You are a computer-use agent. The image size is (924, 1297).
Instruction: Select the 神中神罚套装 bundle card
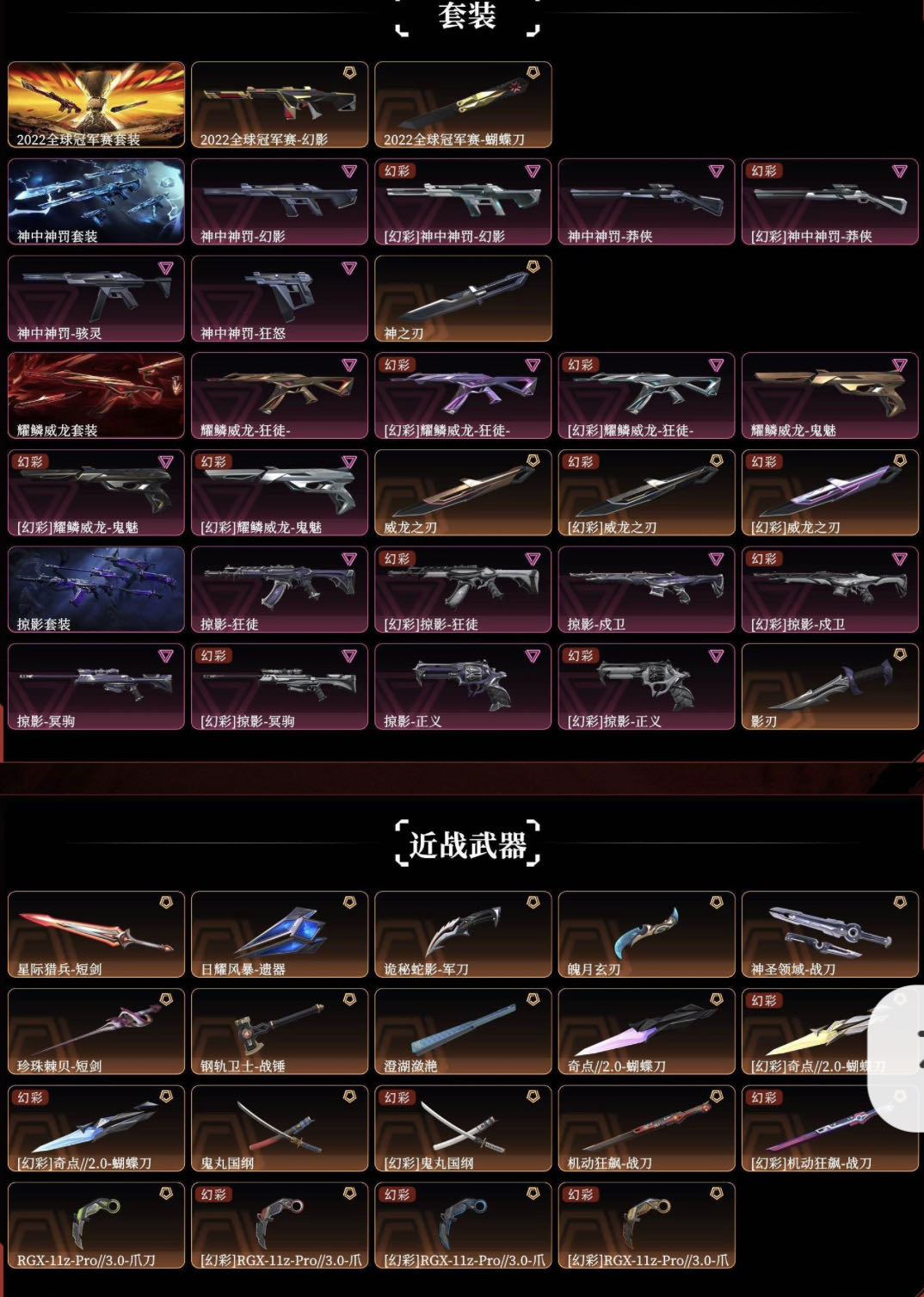click(x=96, y=201)
